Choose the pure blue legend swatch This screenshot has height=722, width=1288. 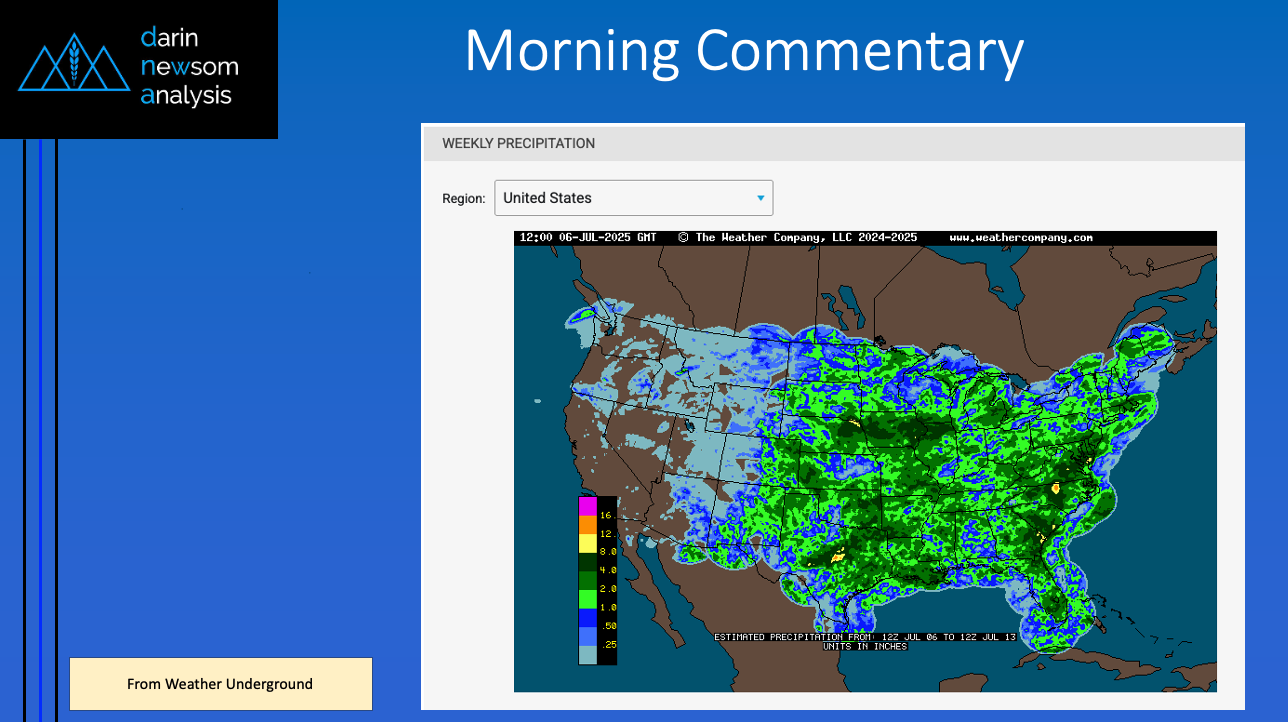click(587, 618)
